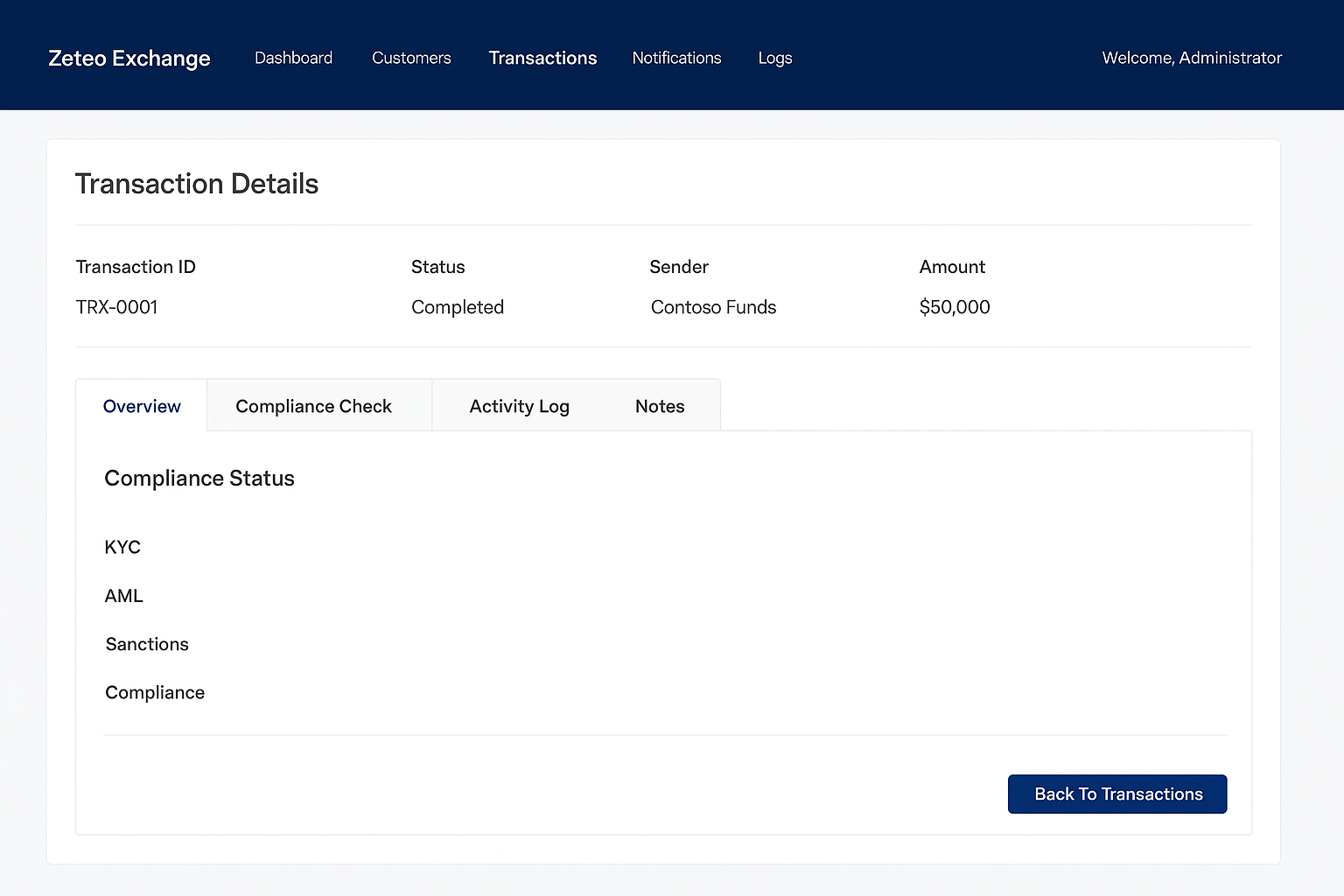Return to the Overview tab
Image resolution: width=1344 pixels, height=896 pixels.
(142, 406)
